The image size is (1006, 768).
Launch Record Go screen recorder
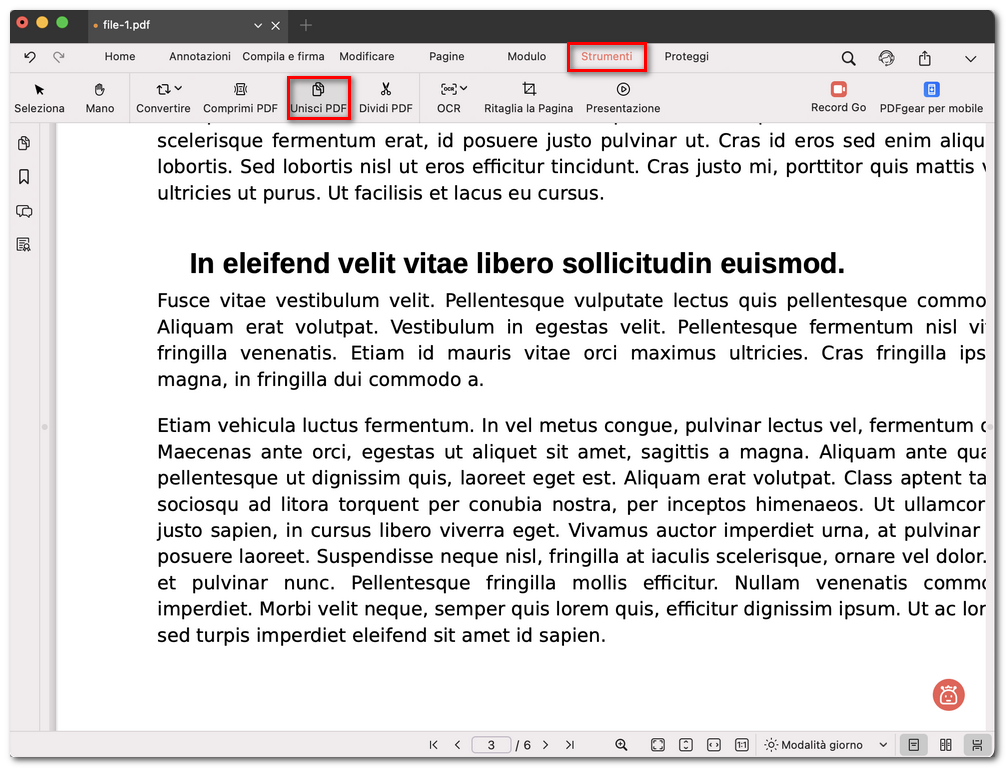coord(838,96)
